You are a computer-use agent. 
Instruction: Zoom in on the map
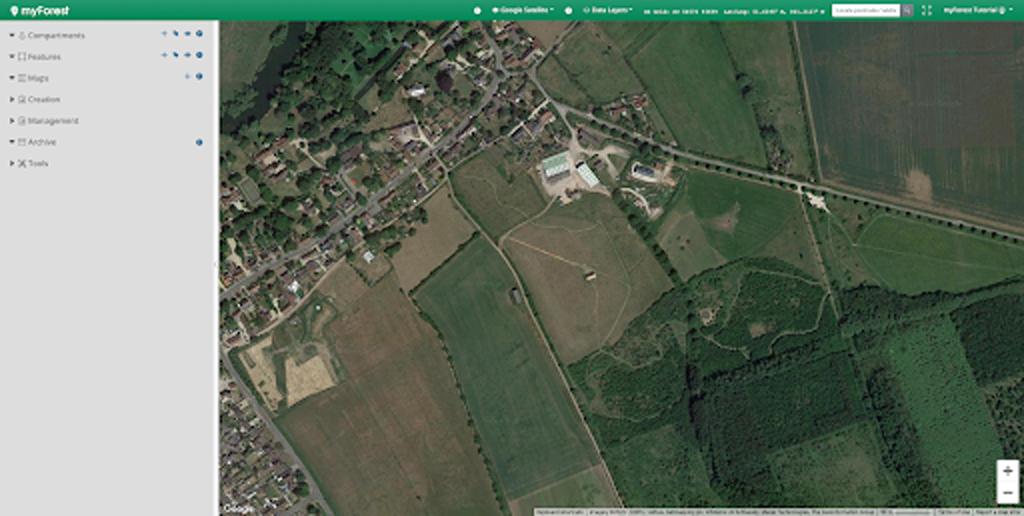point(1007,471)
